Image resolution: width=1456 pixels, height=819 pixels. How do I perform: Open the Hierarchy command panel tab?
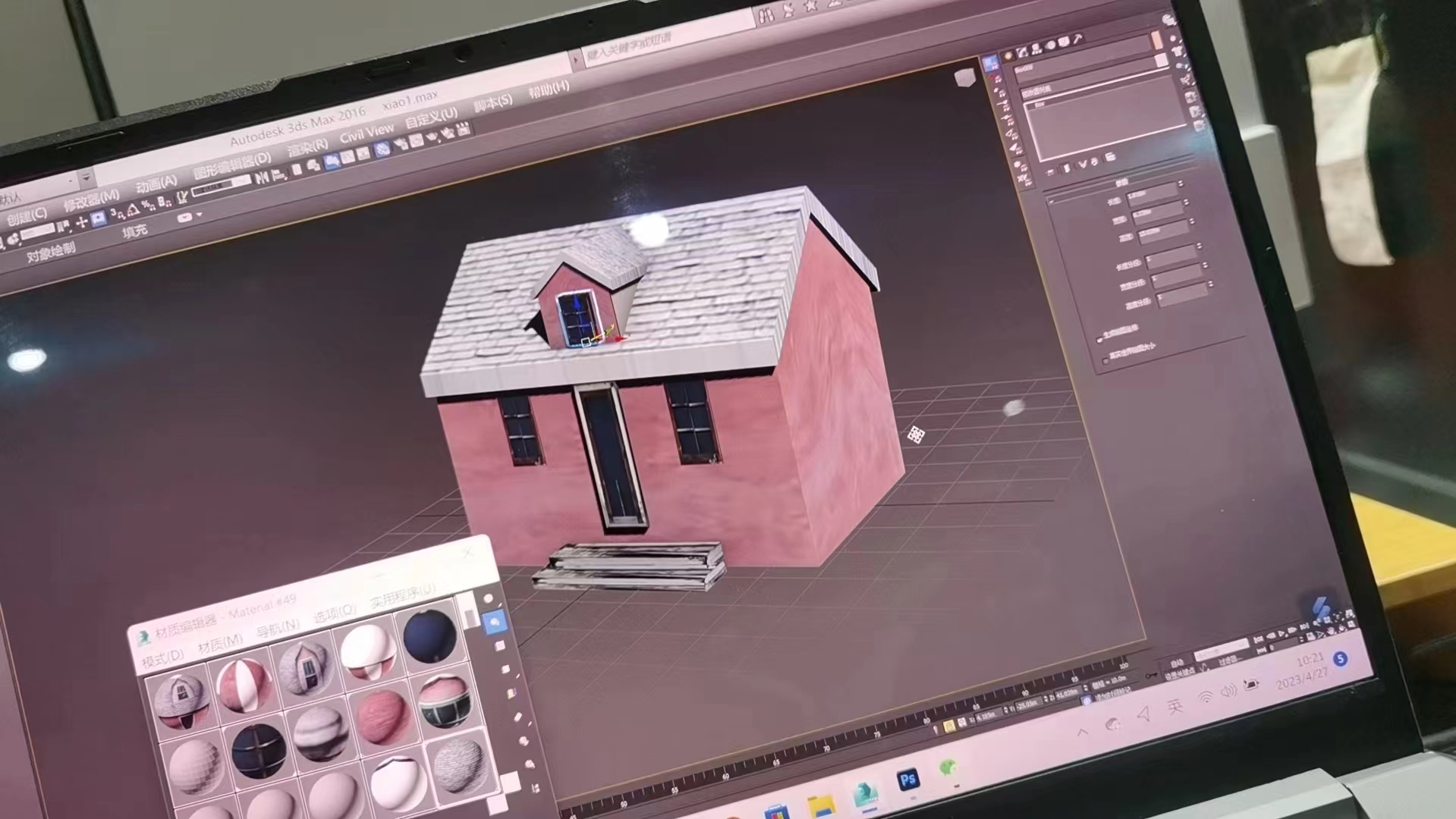point(1036,50)
